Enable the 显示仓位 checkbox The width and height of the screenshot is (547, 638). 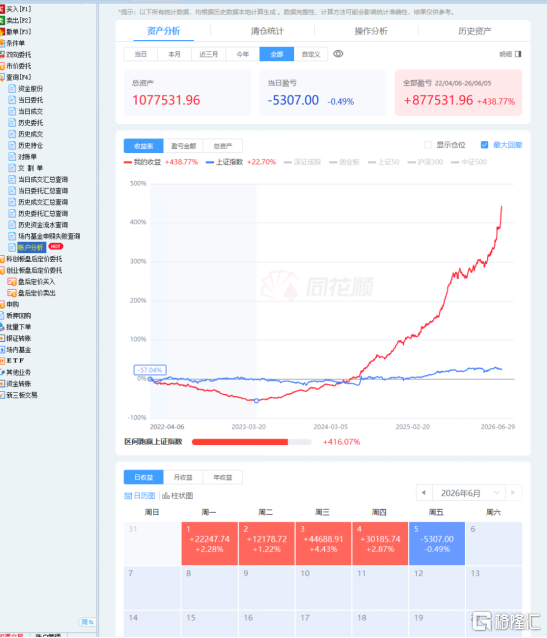pyautogui.click(x=427, y=145)
